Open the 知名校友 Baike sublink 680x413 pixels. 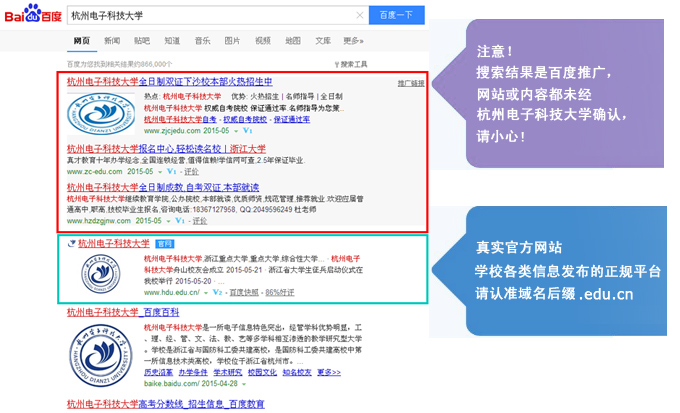(x=297, y=373)
